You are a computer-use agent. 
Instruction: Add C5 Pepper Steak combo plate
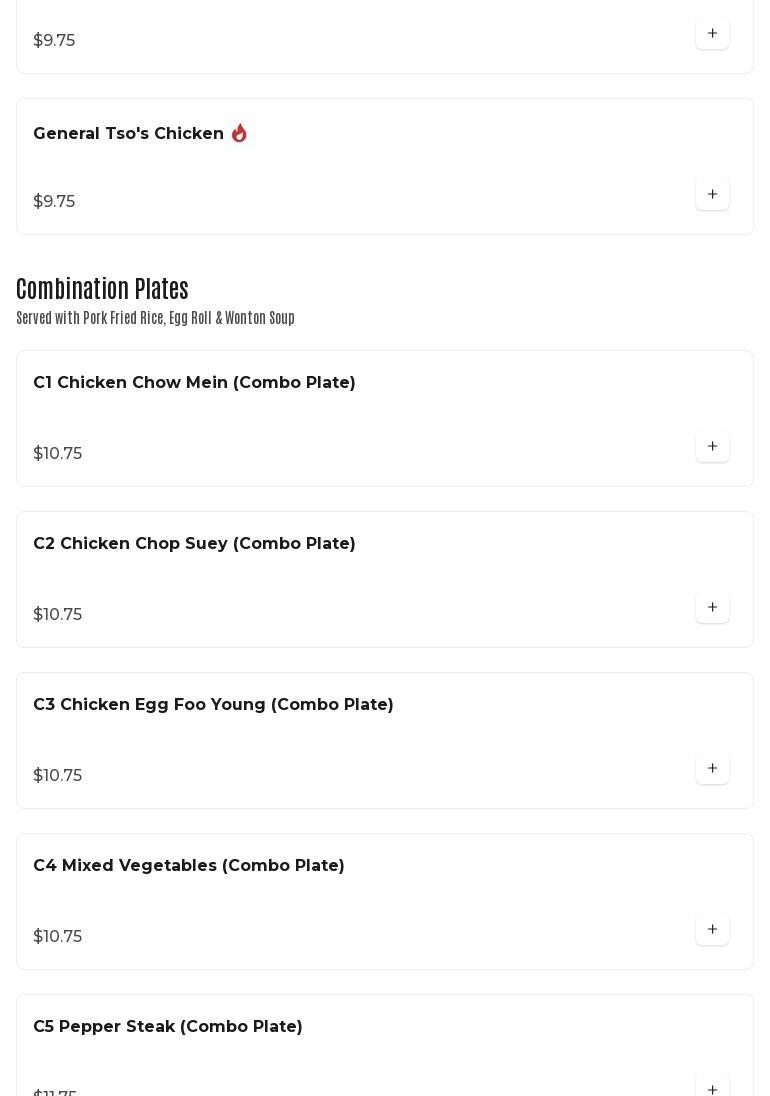tap(712, 1088)
